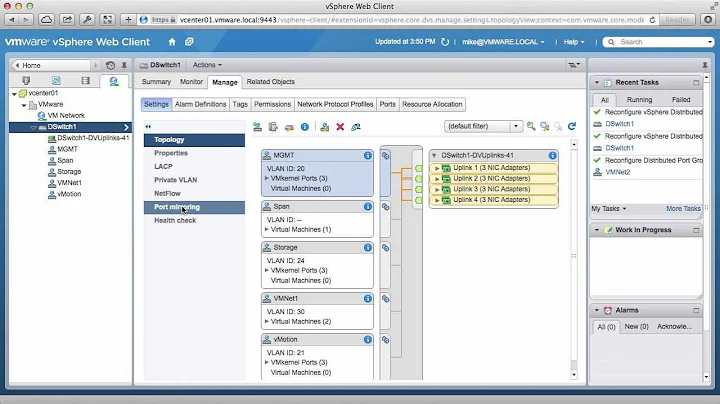Expand Virtual Machines under VMNet1

tap(267, 321)
